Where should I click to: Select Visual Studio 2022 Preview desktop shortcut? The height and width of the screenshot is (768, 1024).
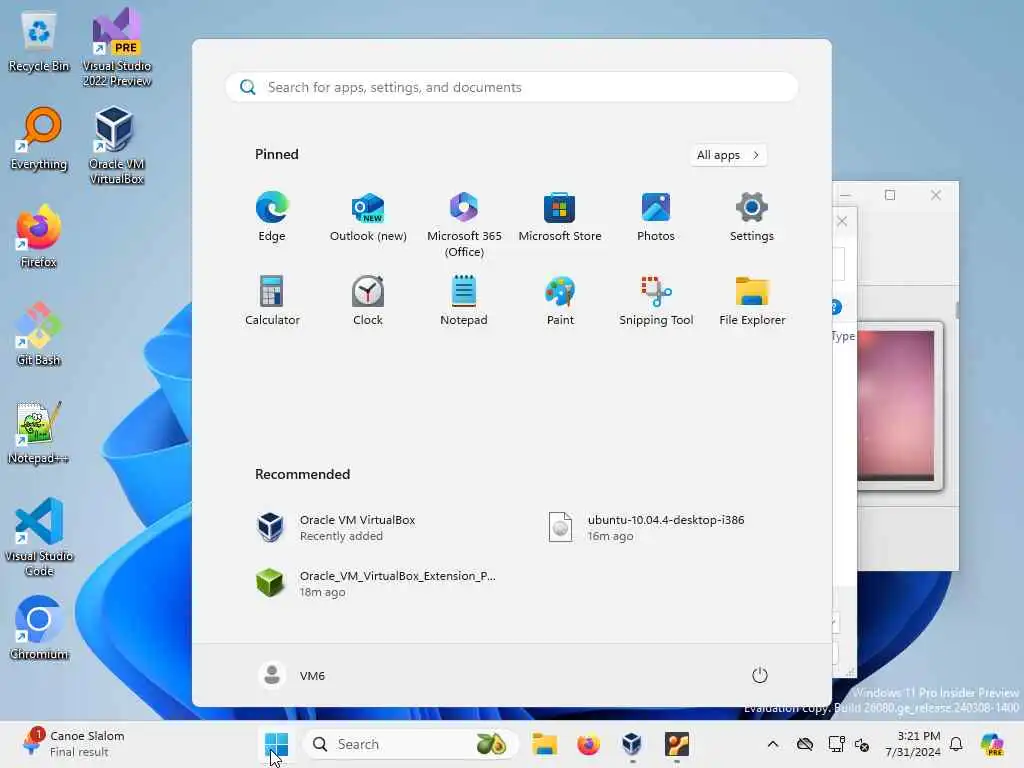(117, 47)
